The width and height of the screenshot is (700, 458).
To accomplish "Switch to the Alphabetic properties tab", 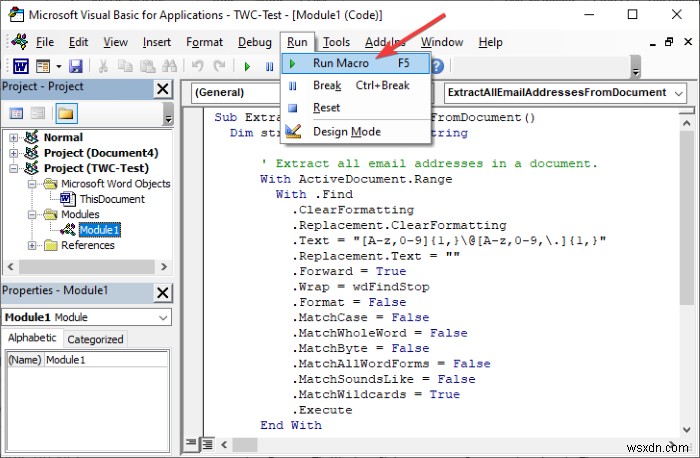I will tap(32, 338).
